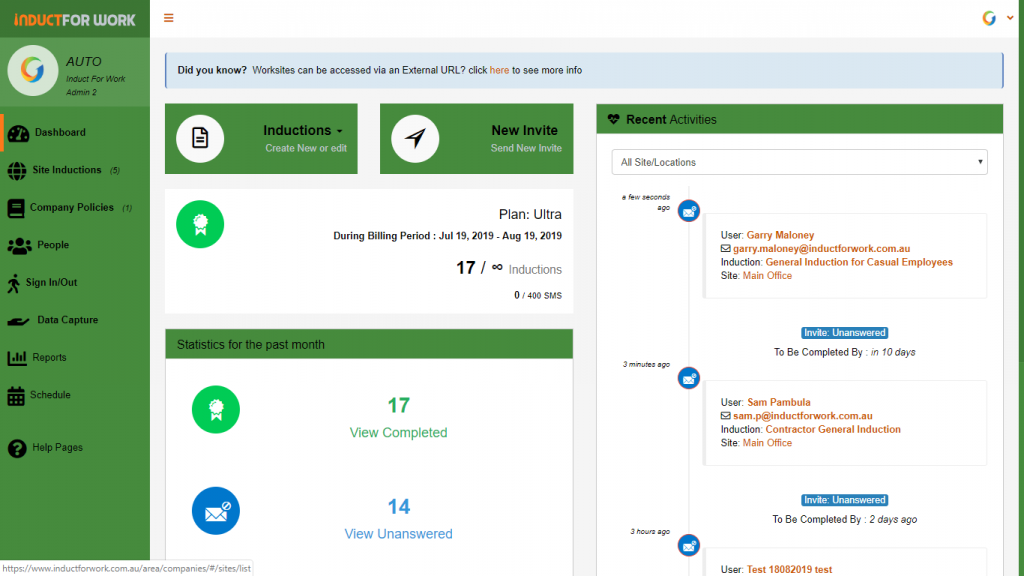Viewport: 1024px width, 576px height.
Task: Click the New Invite button
Action: tap(477, 138)
